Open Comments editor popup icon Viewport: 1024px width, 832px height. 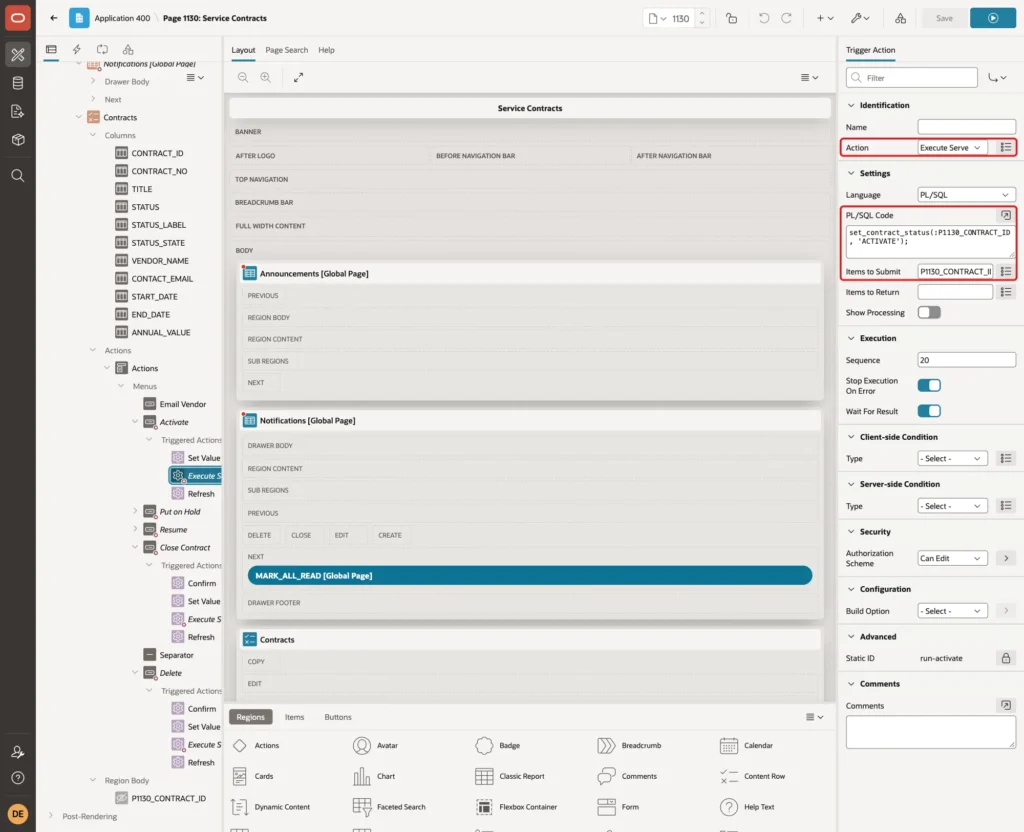click(1006, 705)
